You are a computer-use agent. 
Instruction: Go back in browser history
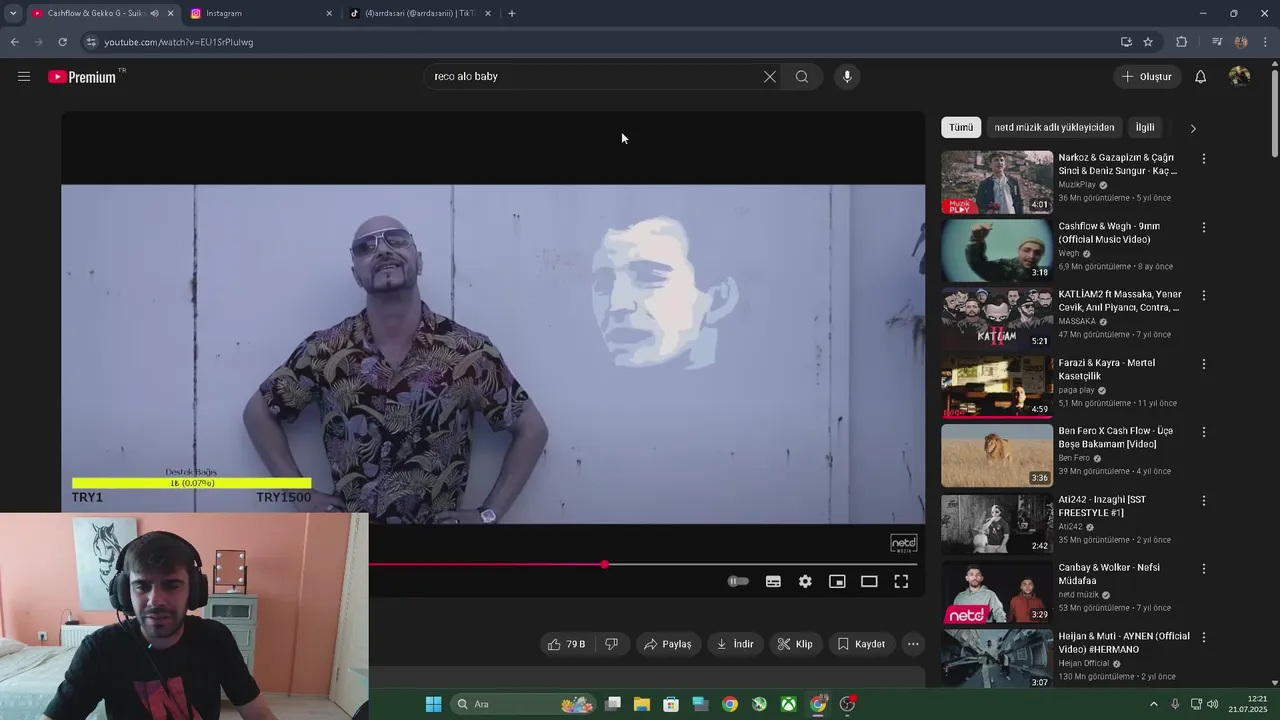[14, 42]
